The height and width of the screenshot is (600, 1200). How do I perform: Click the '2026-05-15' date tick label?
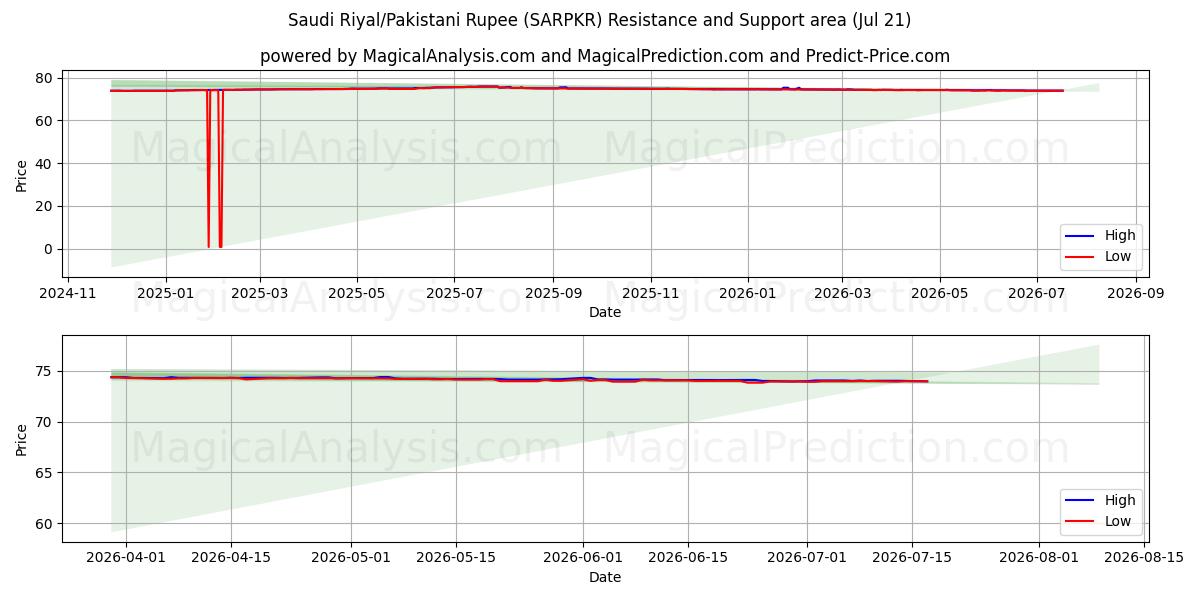[x=456, y=558]
